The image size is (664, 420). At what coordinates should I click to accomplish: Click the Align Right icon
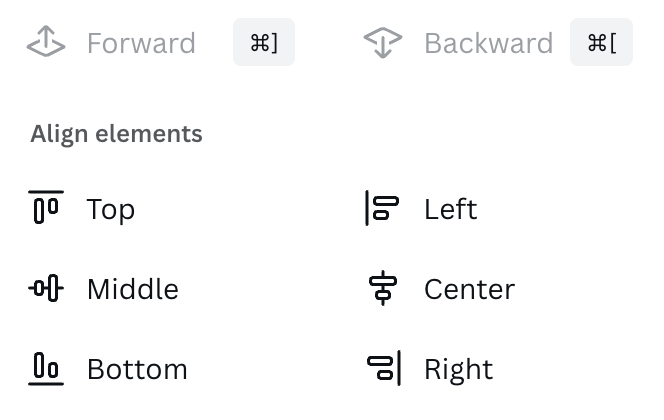(x=384, y=368)
